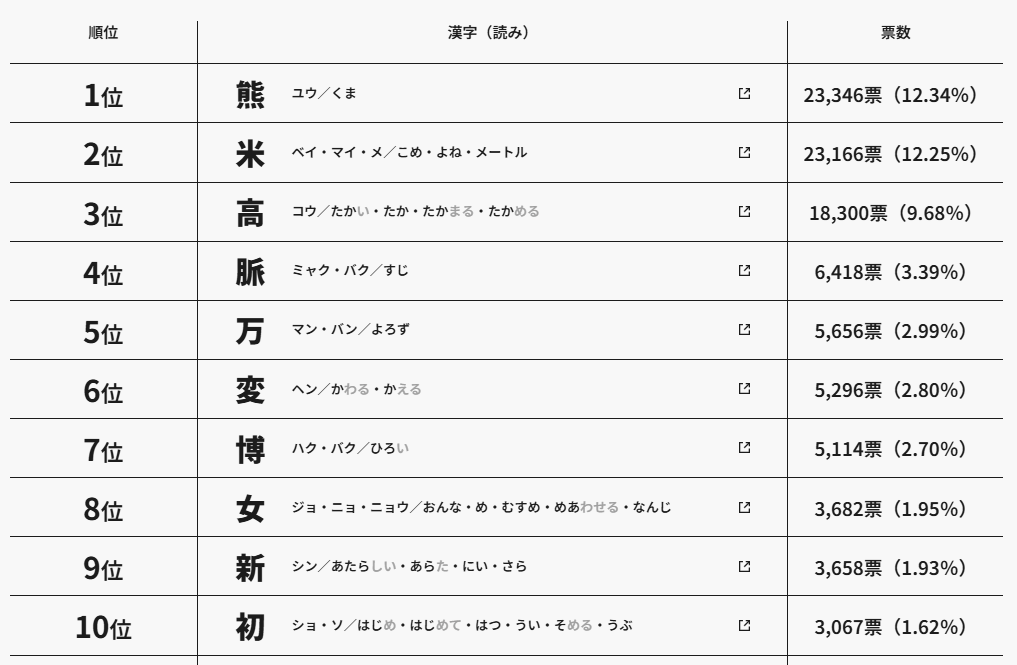Click the 漢字（読み）column header
The width and height of the screenshot is (1017, 665).
(x=488, y=33)
